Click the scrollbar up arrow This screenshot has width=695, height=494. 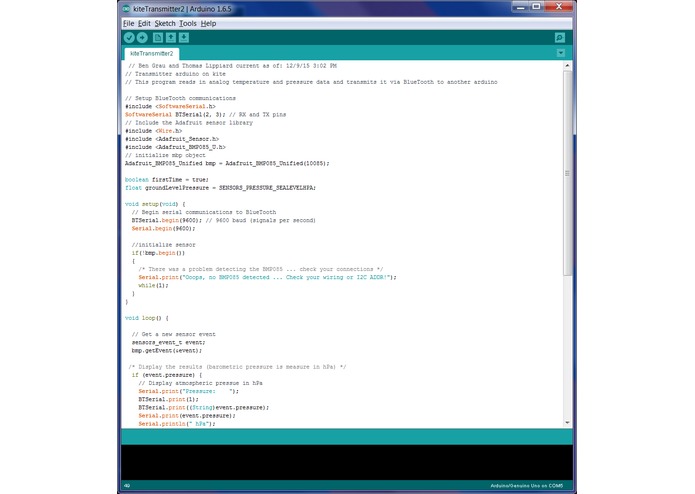coord(567,66)
